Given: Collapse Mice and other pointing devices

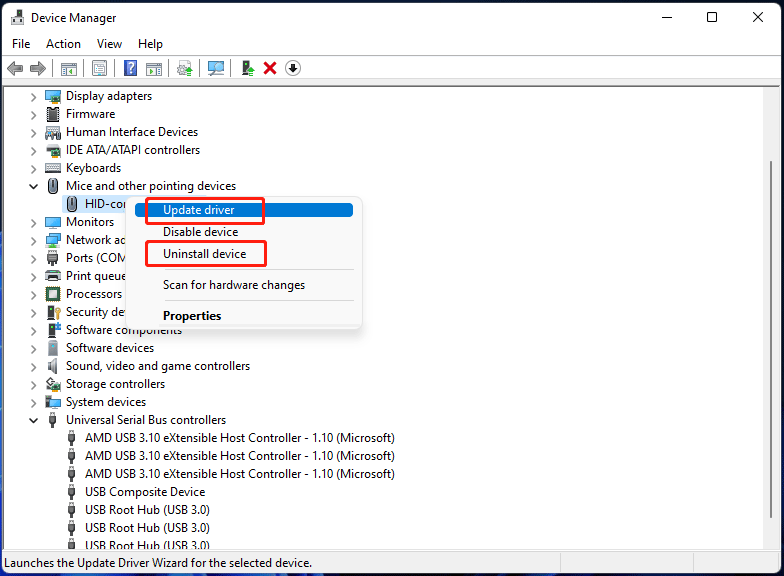Looking at the screenshot, I should pyautogui.click(x=34, y=186).
